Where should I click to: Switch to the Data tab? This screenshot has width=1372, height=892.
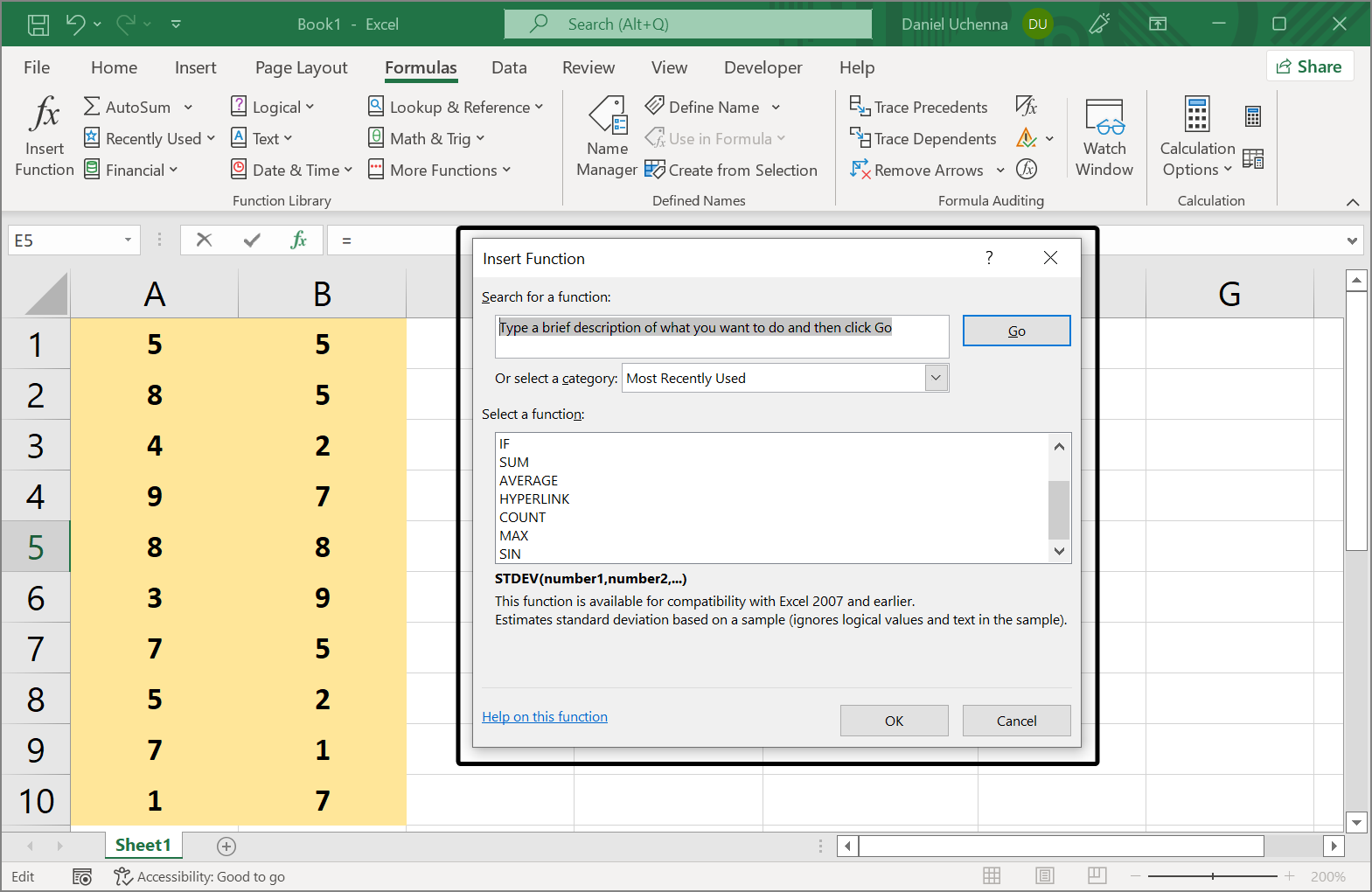[509, 67]
